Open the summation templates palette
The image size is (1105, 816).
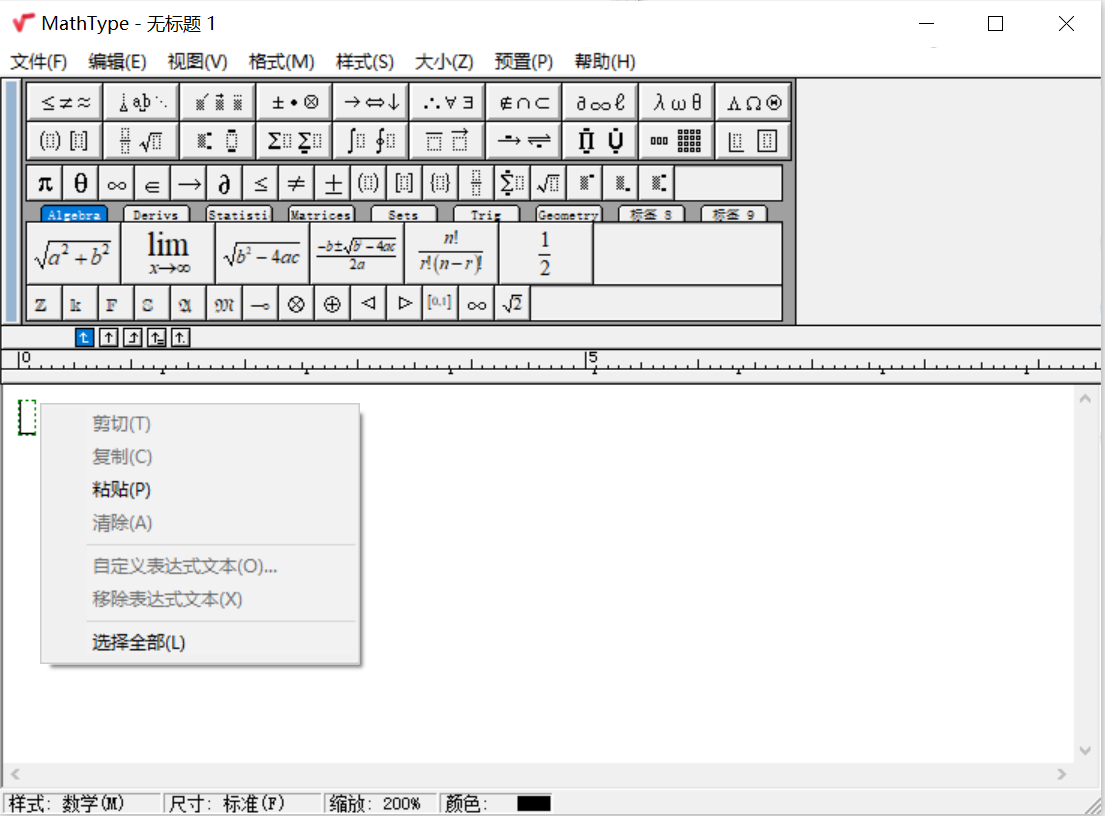[295, 141]
